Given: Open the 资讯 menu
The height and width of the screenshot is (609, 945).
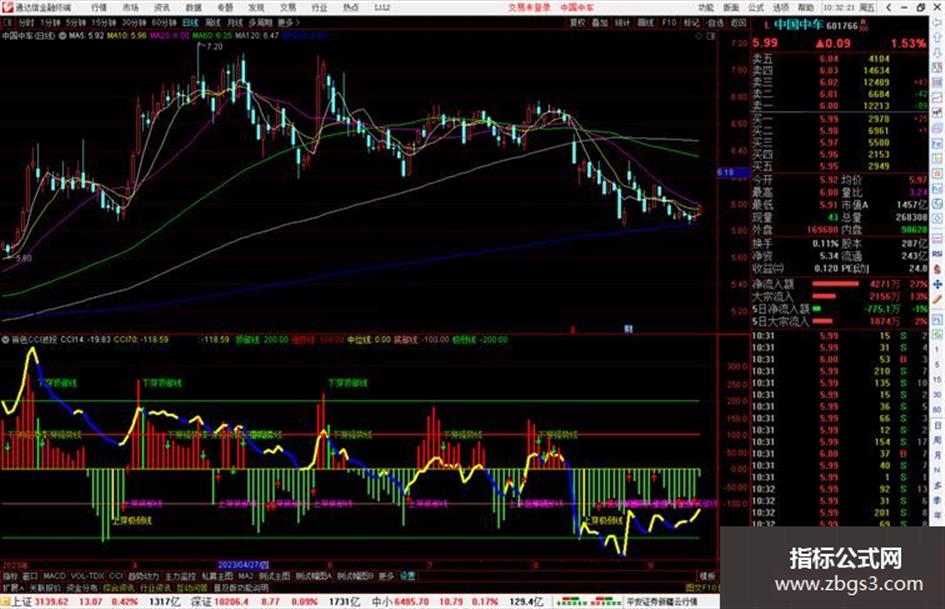Looking at the screenshot, I should (162, 7).
